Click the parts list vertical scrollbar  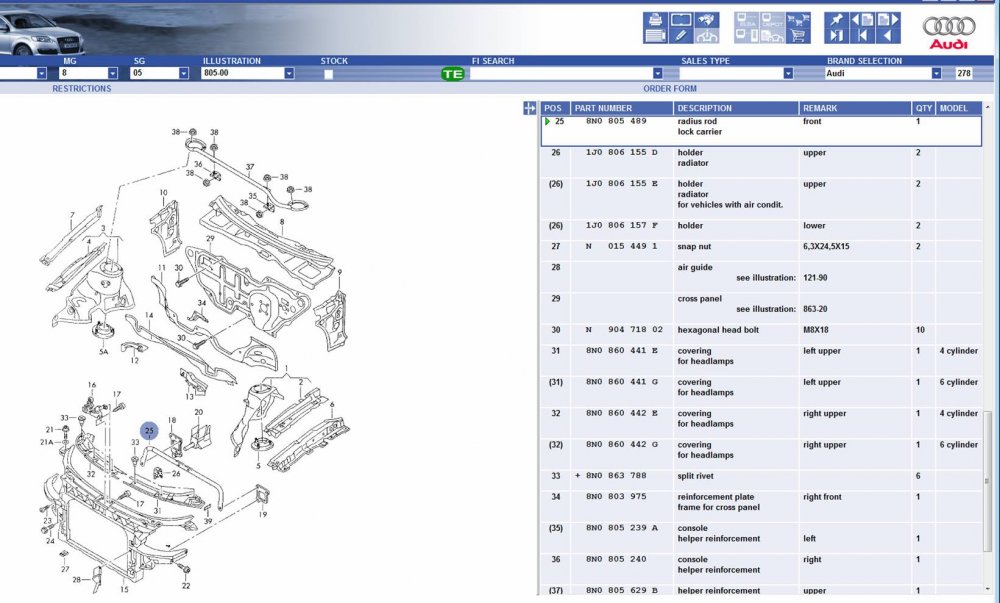point(988,351)
